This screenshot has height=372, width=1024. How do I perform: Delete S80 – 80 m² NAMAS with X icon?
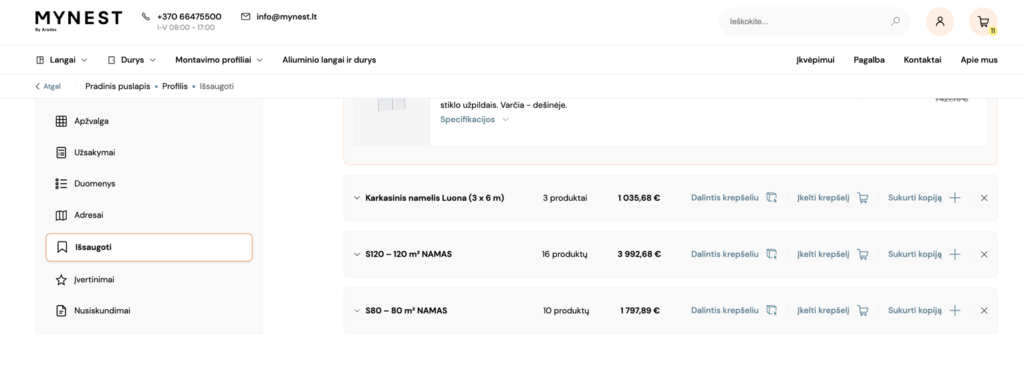point(984,310)
